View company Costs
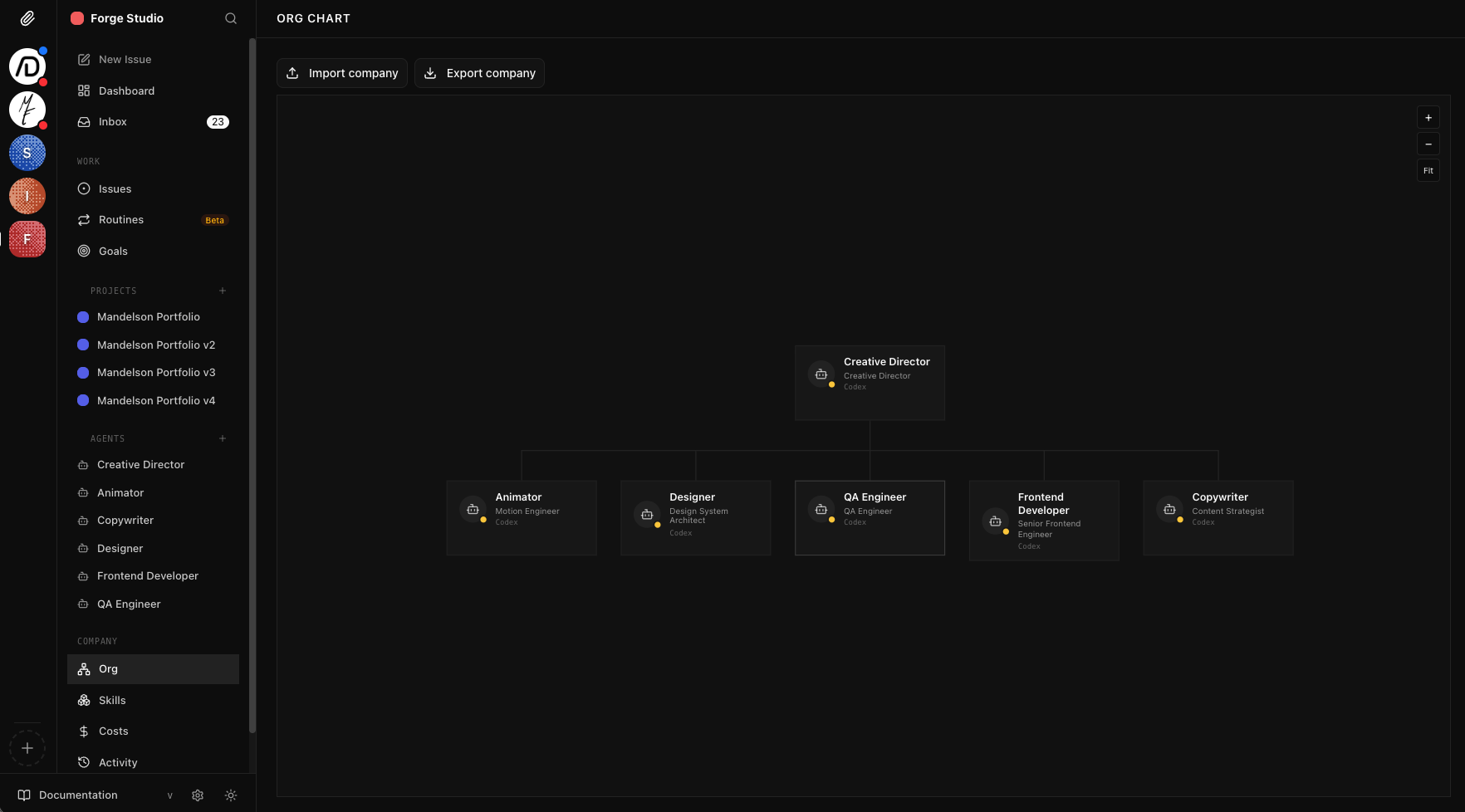This screenshot has height=812, width=1465. point(112,731)
